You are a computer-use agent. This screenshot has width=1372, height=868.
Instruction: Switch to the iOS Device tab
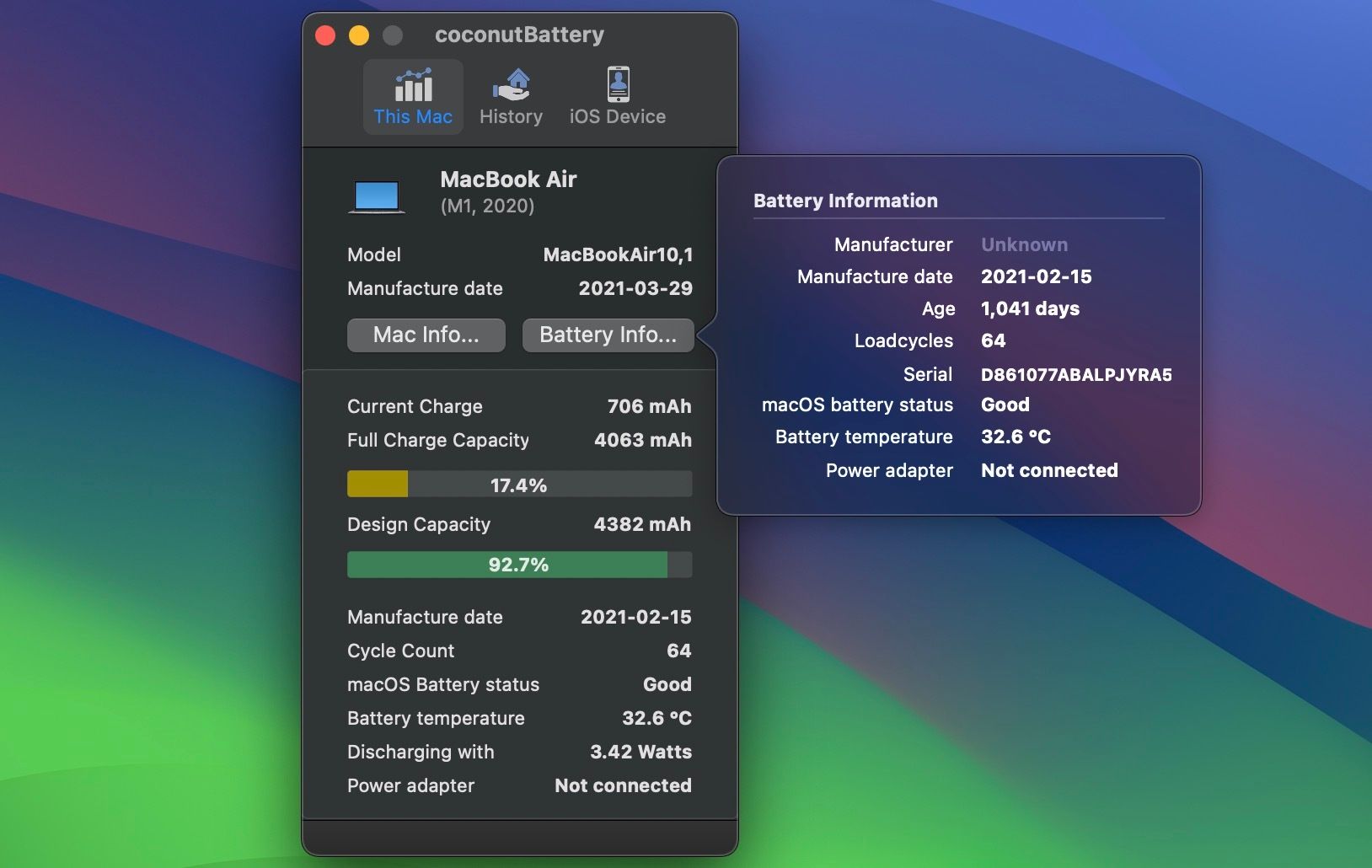(x=618, y=97)
